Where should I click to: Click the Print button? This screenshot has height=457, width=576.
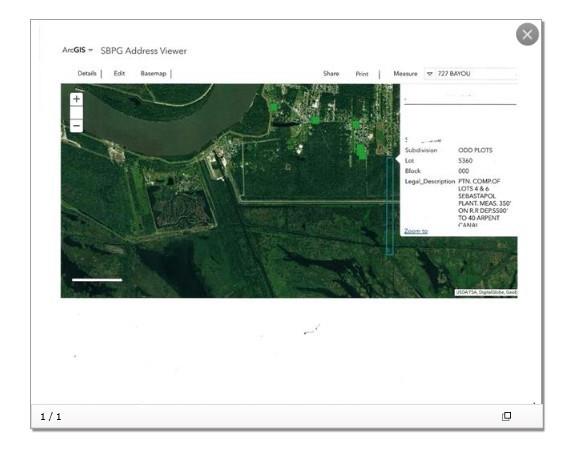[362, 74]
